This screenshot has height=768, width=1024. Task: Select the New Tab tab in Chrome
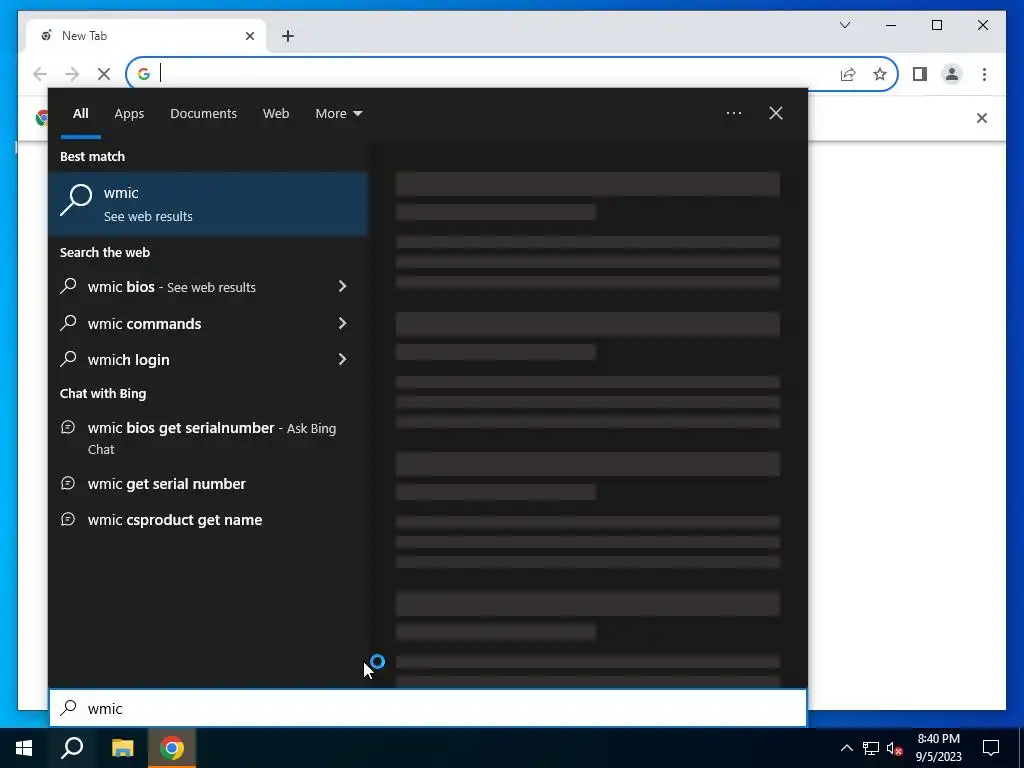pos(146,36)
